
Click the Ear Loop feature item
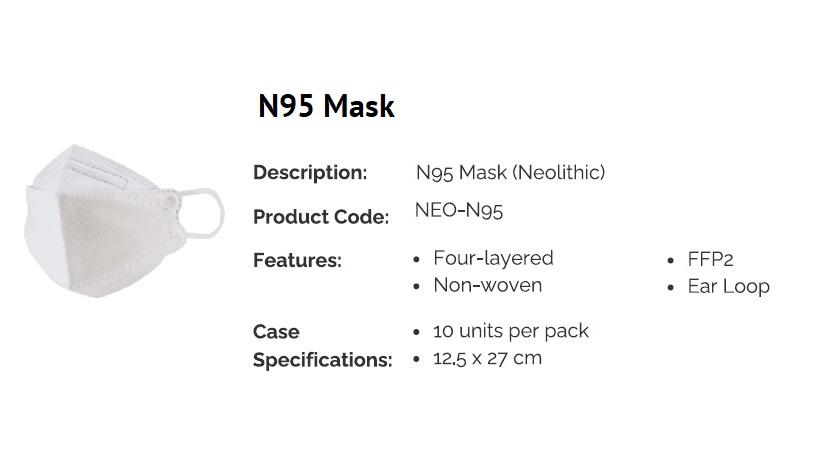(729, 287)
